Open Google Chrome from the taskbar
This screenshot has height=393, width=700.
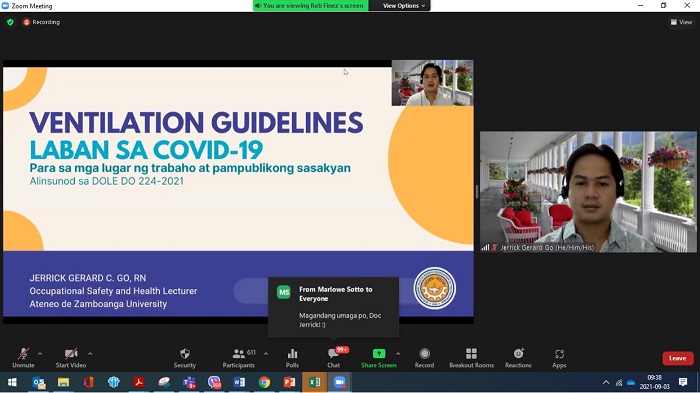pyautogui.click(x=264, y=382)
